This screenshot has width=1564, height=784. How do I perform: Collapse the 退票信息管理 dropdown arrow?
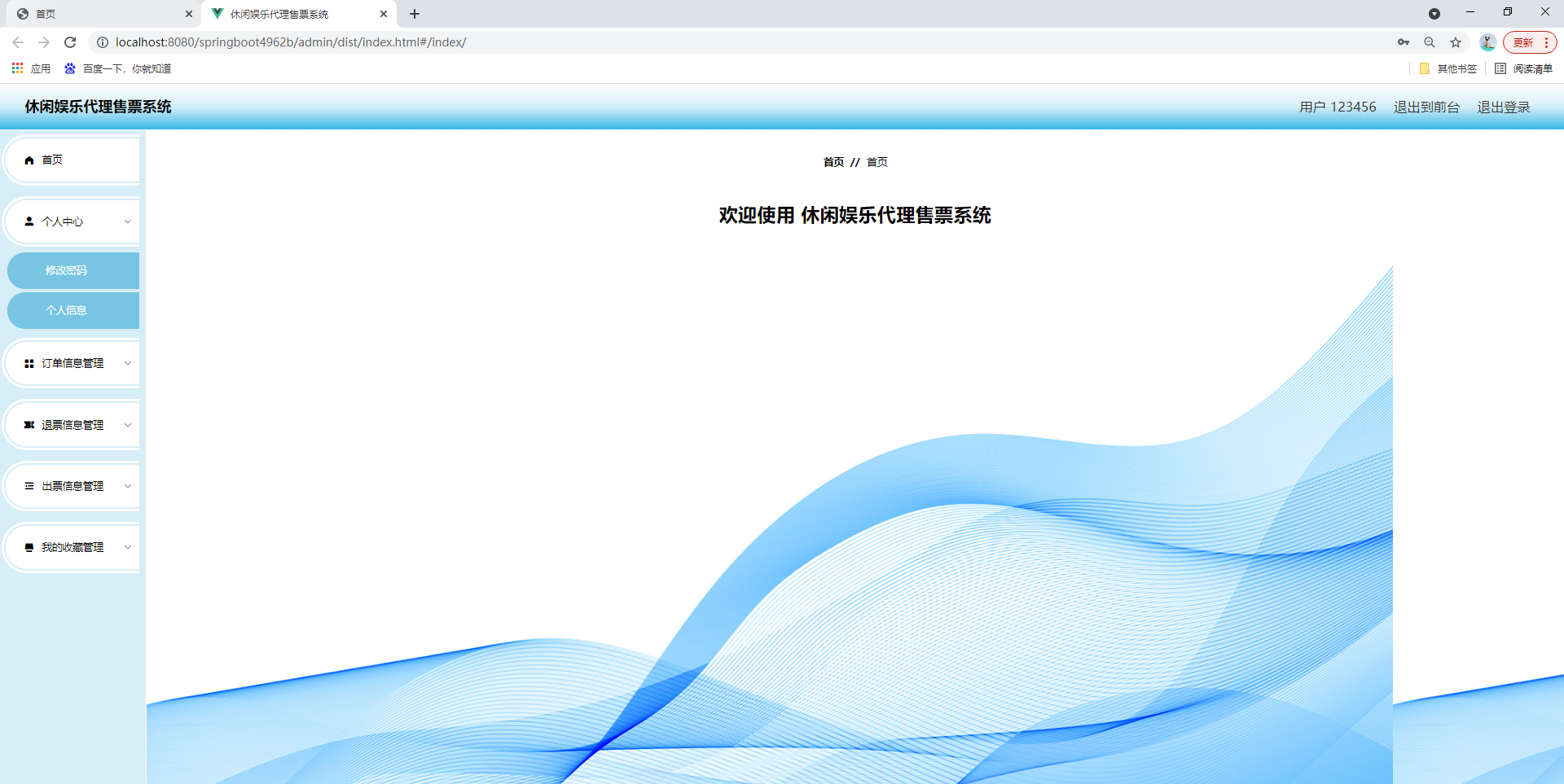[127, 424]
